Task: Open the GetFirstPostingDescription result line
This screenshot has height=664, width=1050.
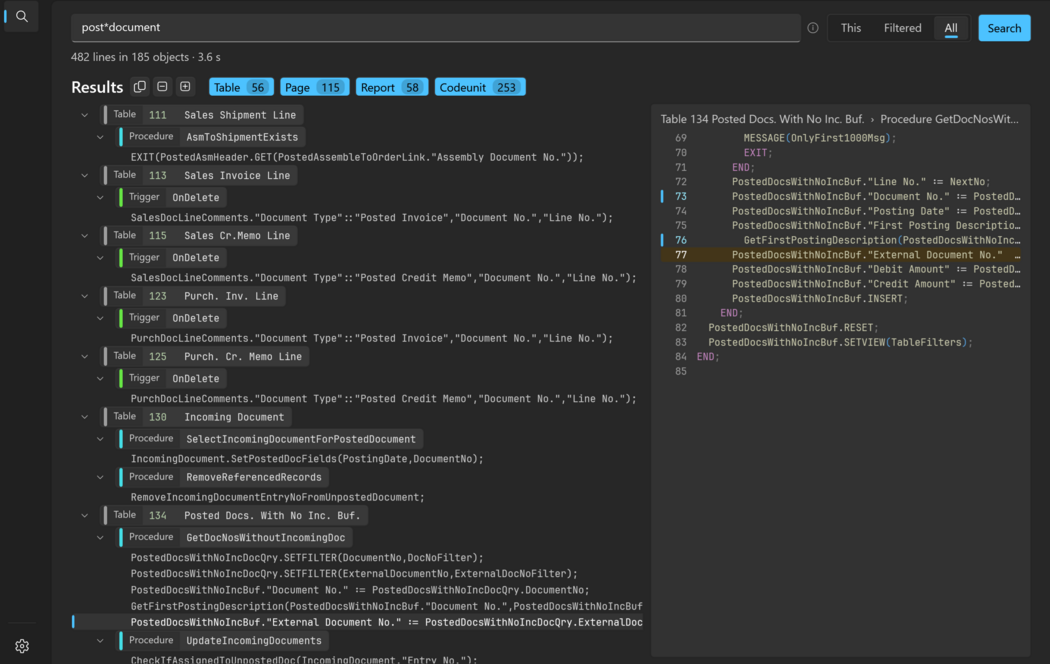Action: coord(386,606)
